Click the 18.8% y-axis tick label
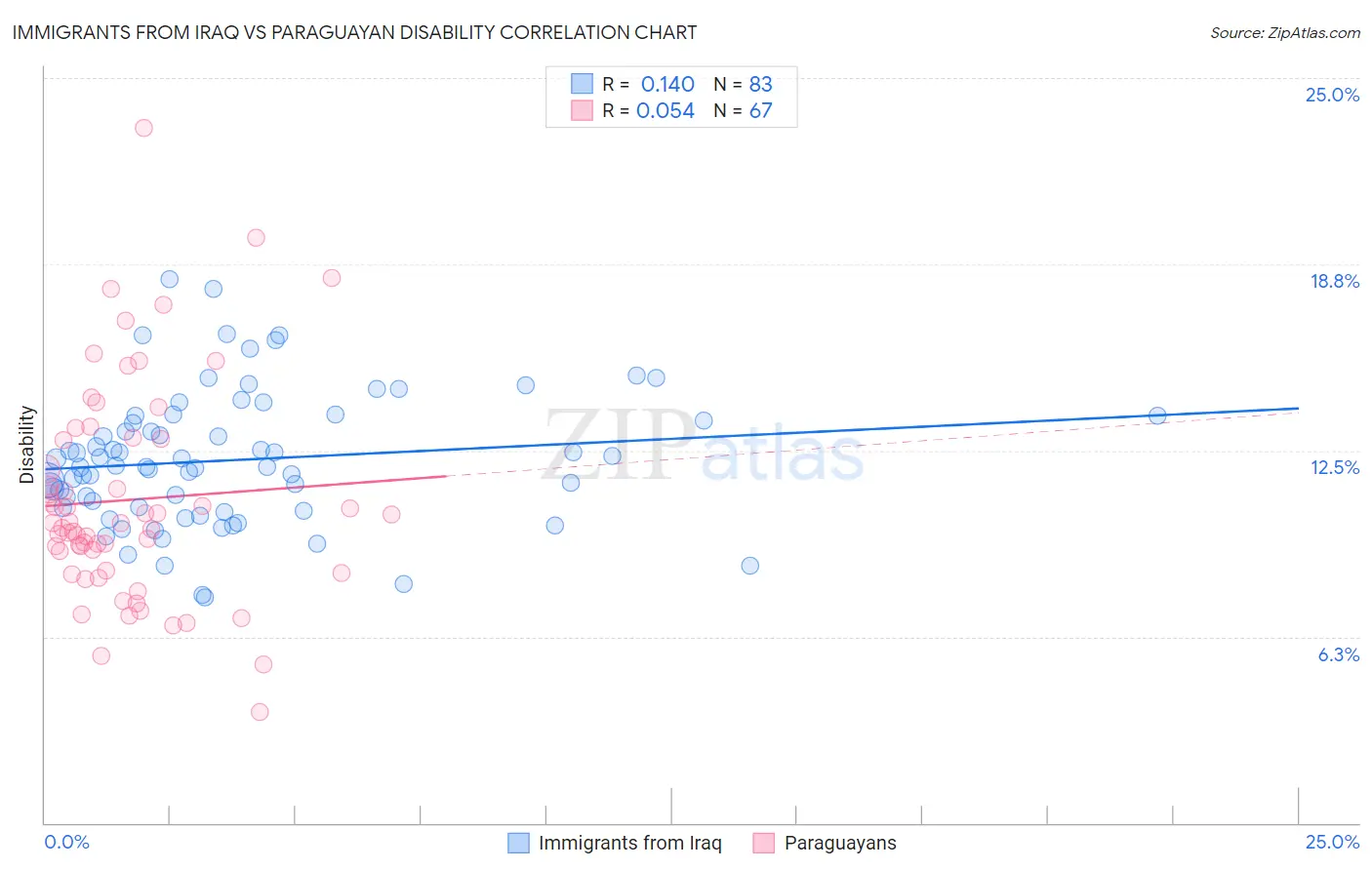 coord(1334,281)
